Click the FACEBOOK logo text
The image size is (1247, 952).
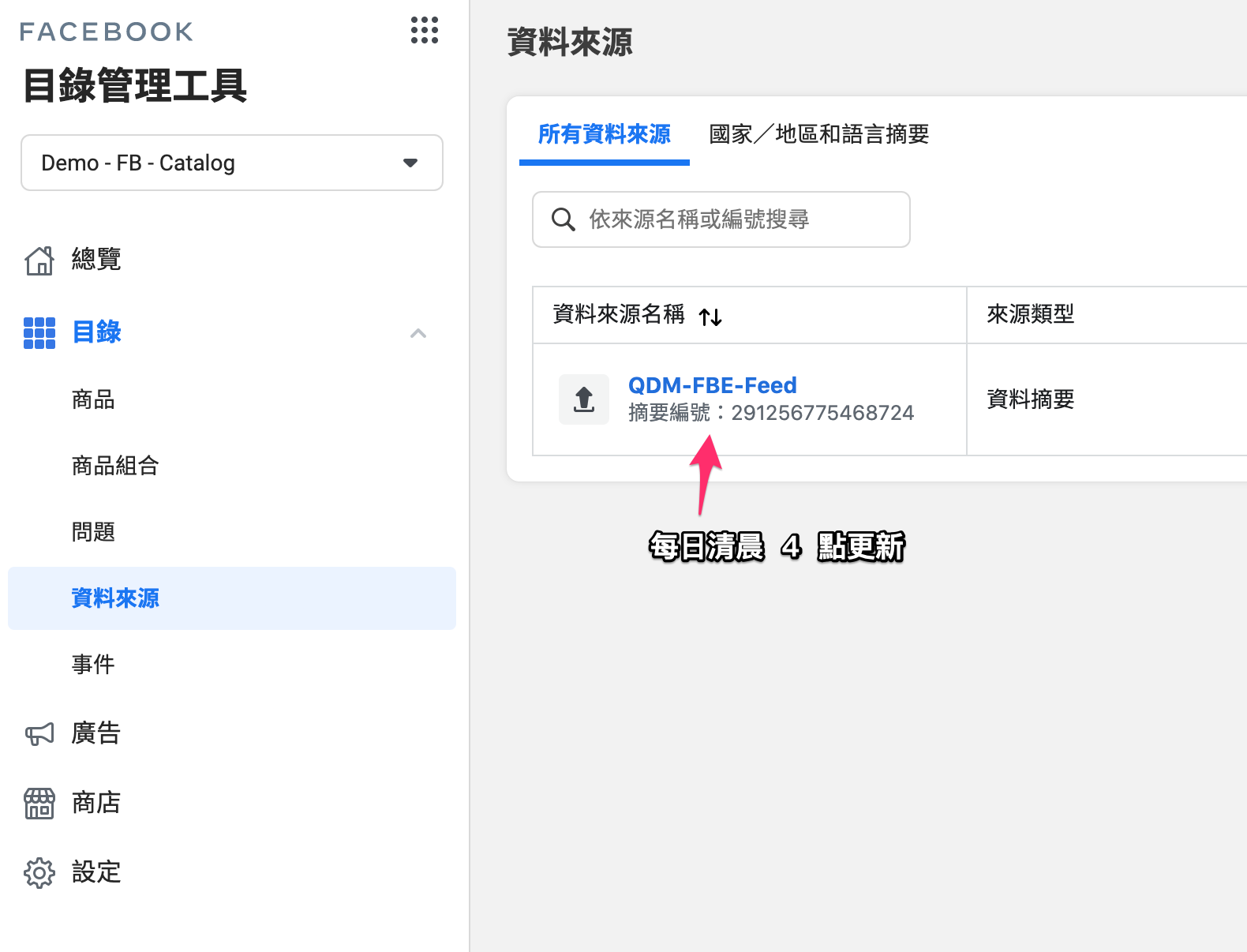[107, 32]
